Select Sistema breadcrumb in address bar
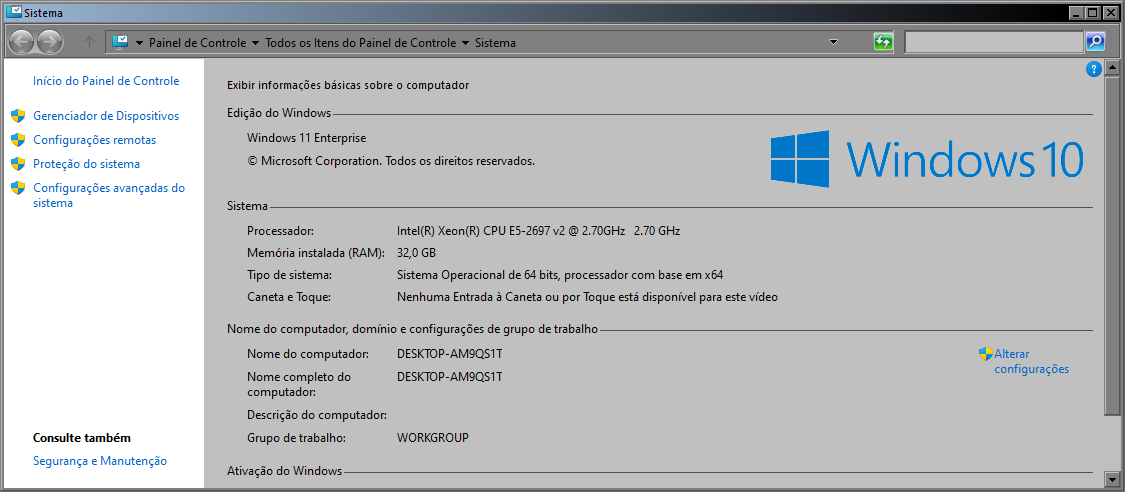 (x=495, y=43)
